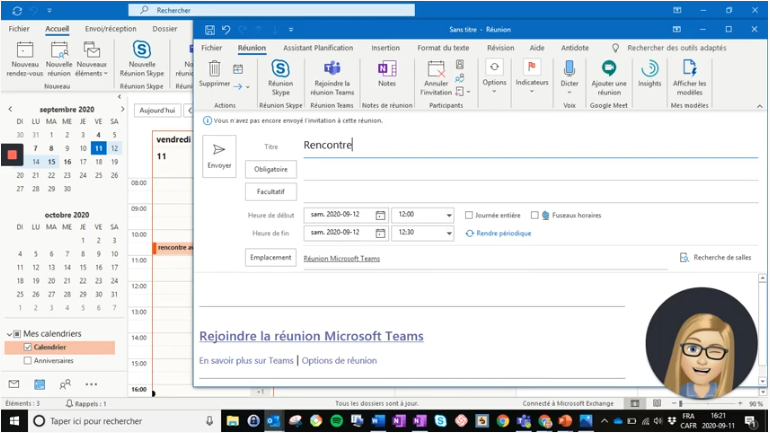Image resolution: width=770 pixels, height=433 pixels.
Task: Open meeting Notes (OneNote) icon
Action: 386,69
